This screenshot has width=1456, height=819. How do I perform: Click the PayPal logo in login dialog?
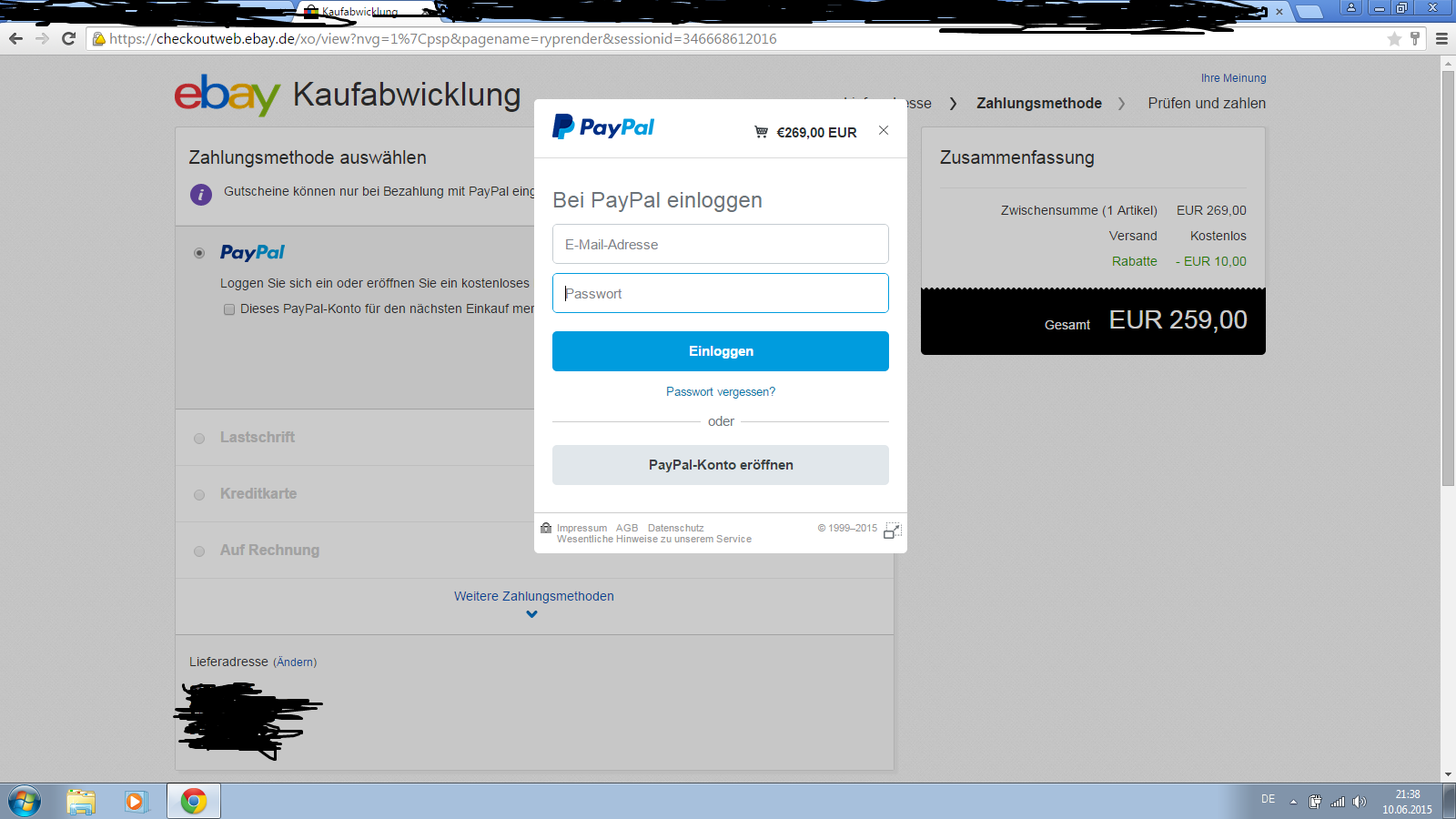tap(603, 127)
